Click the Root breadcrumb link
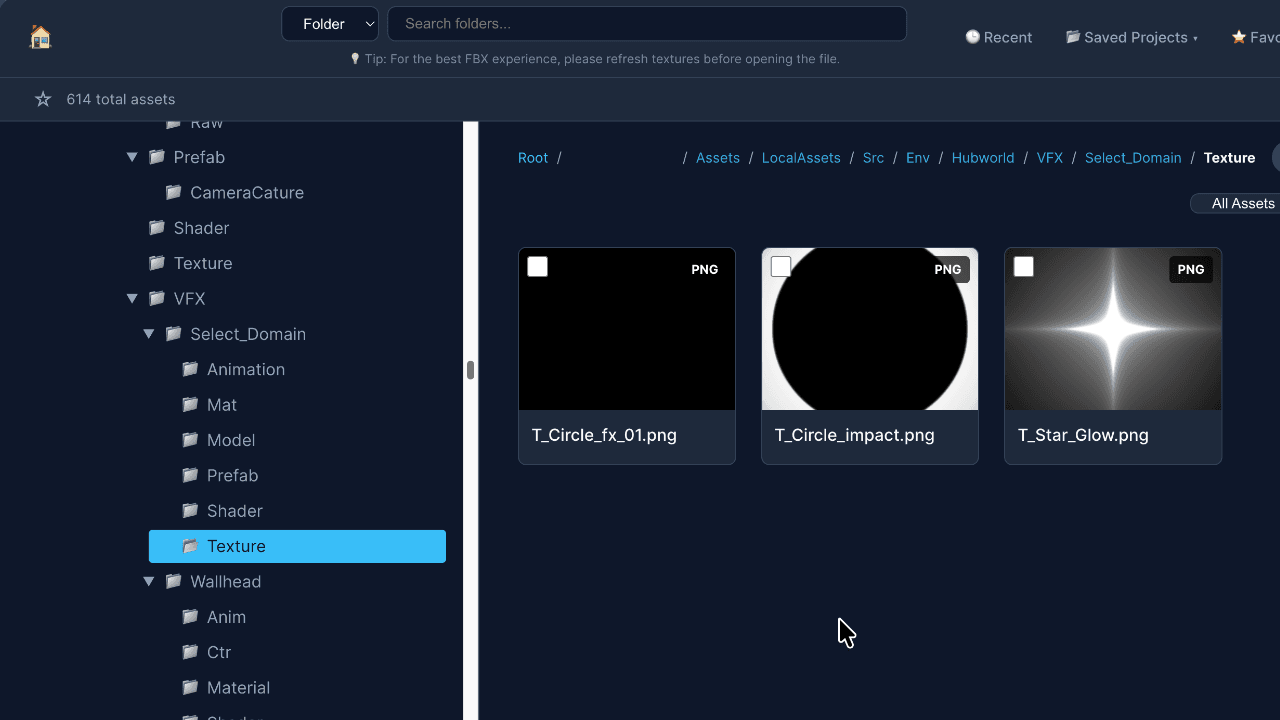 point(533,157)
